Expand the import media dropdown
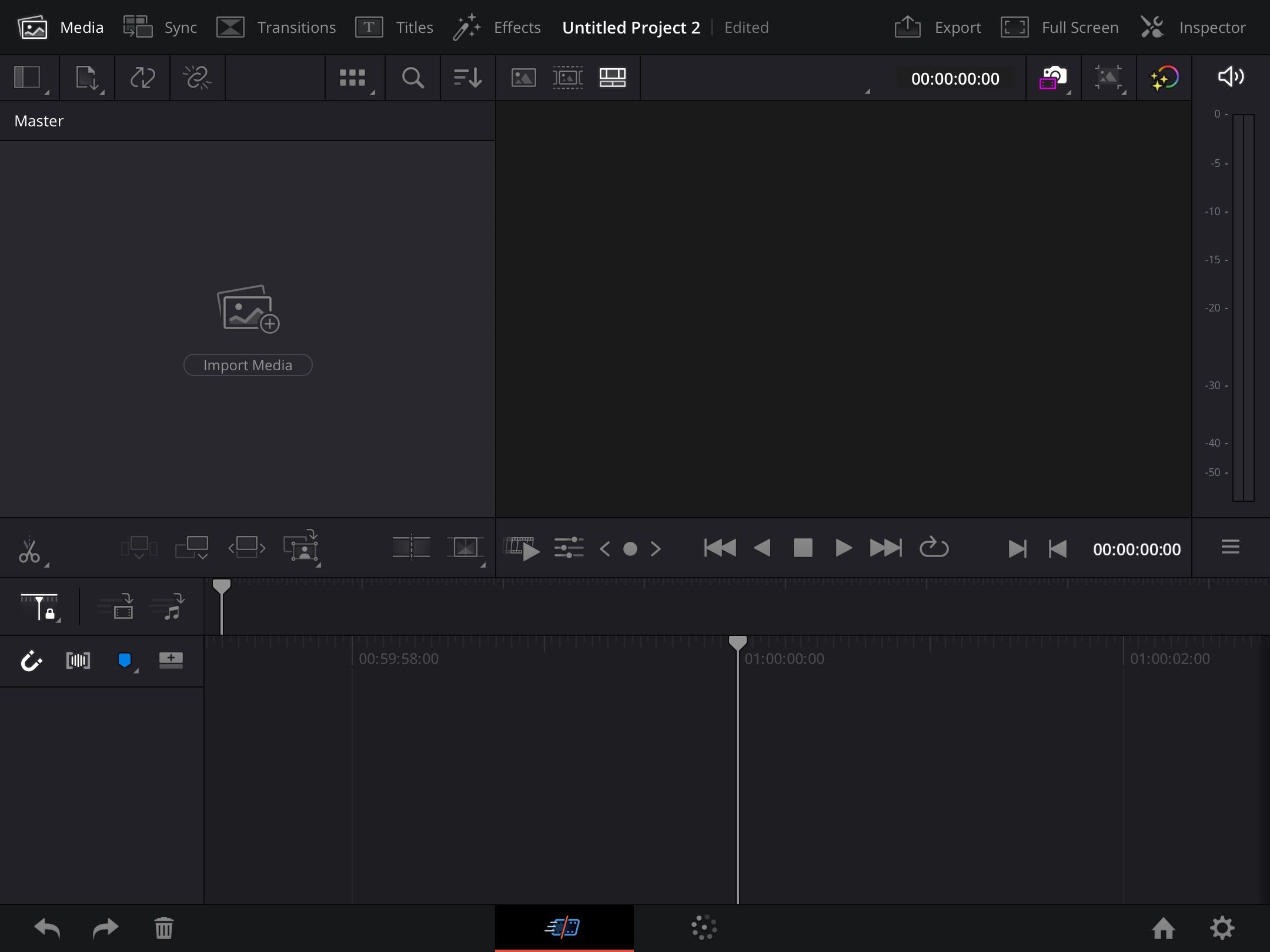1270x952 pixels. (87, 78)
